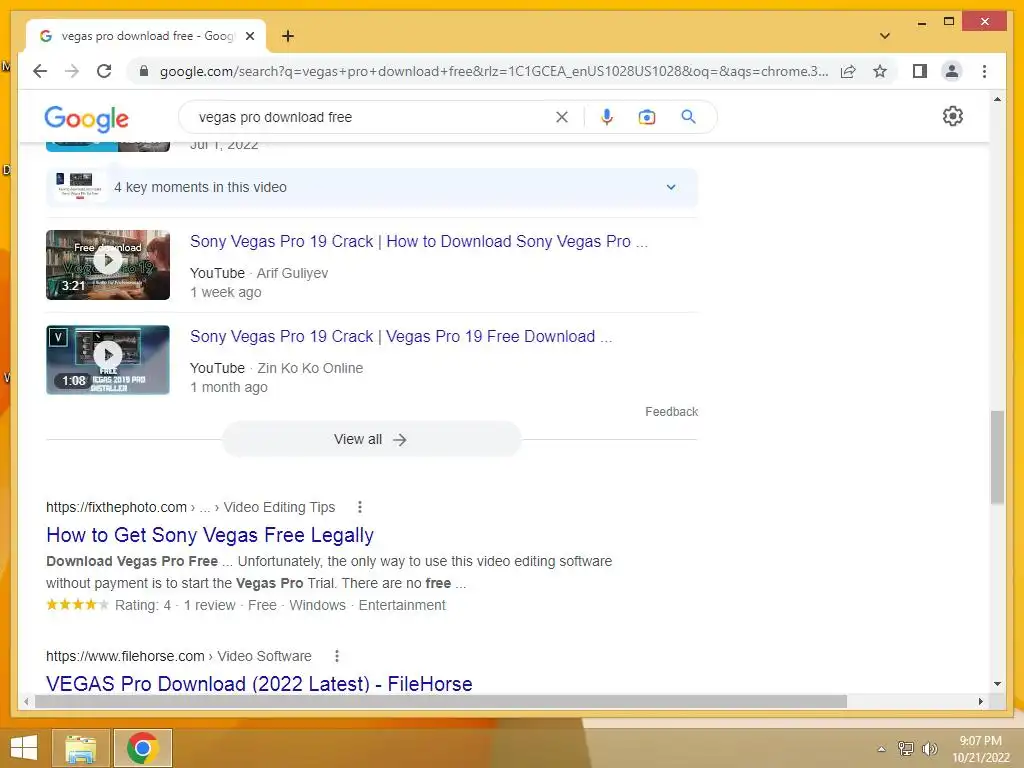Click scroll right arrow at bottom
The height and width of the screenshot is (768, 1024).
980,701
